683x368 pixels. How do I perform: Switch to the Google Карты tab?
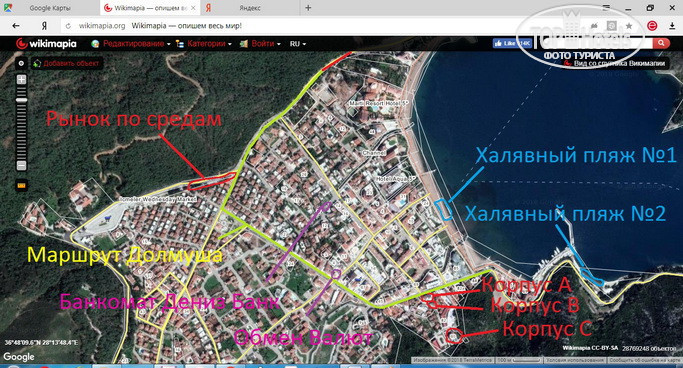[49, 8]
